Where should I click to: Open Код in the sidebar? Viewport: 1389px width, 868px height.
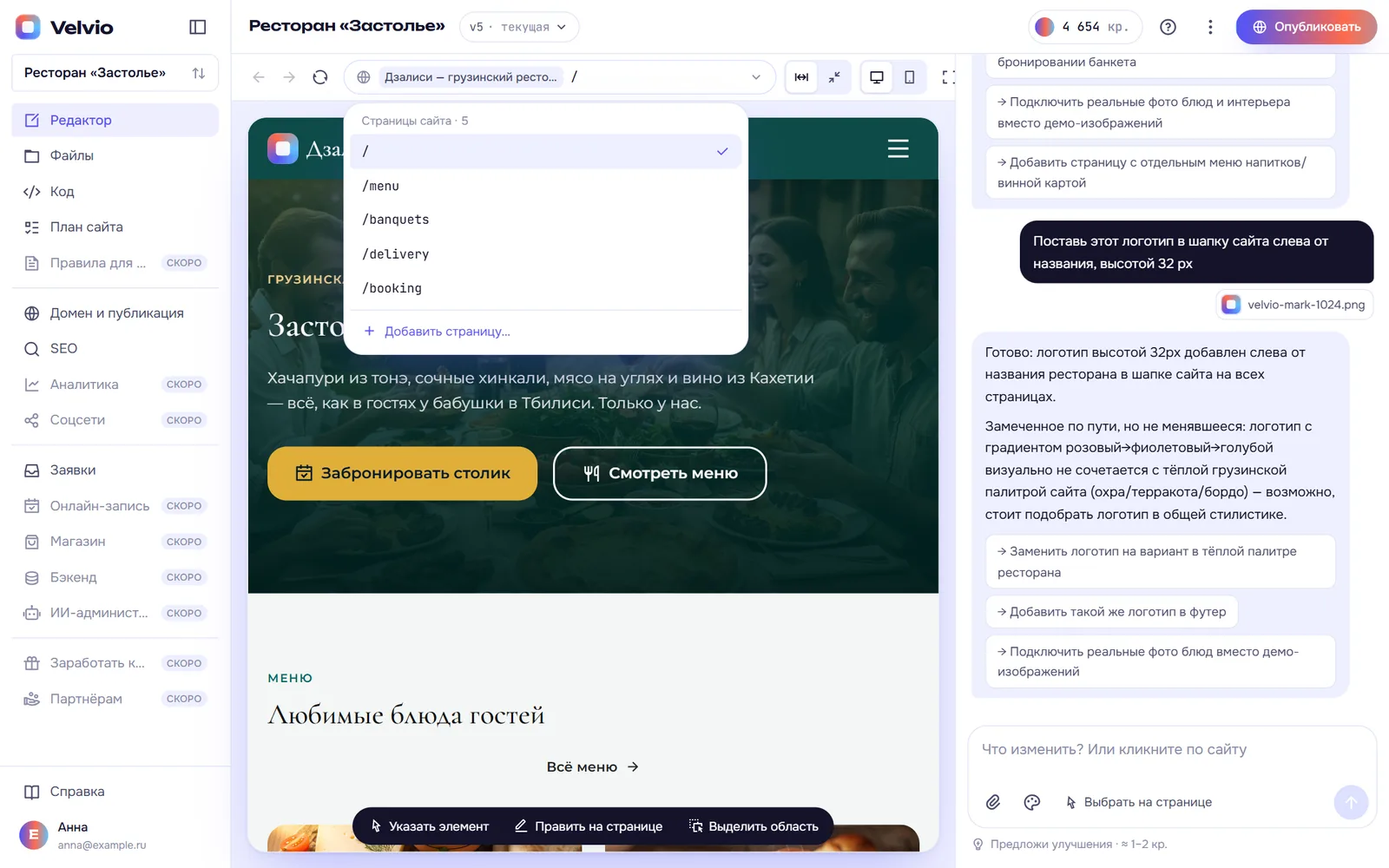pos(115,192)
